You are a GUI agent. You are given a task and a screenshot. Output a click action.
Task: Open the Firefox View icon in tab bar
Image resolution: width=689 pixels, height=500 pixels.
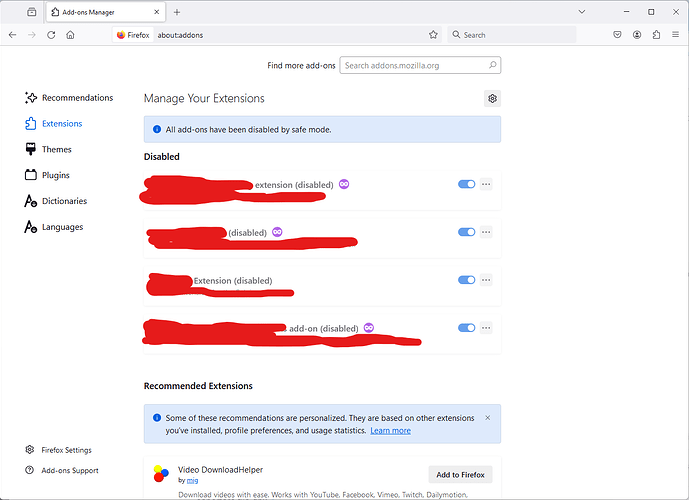tap(32, 12)
